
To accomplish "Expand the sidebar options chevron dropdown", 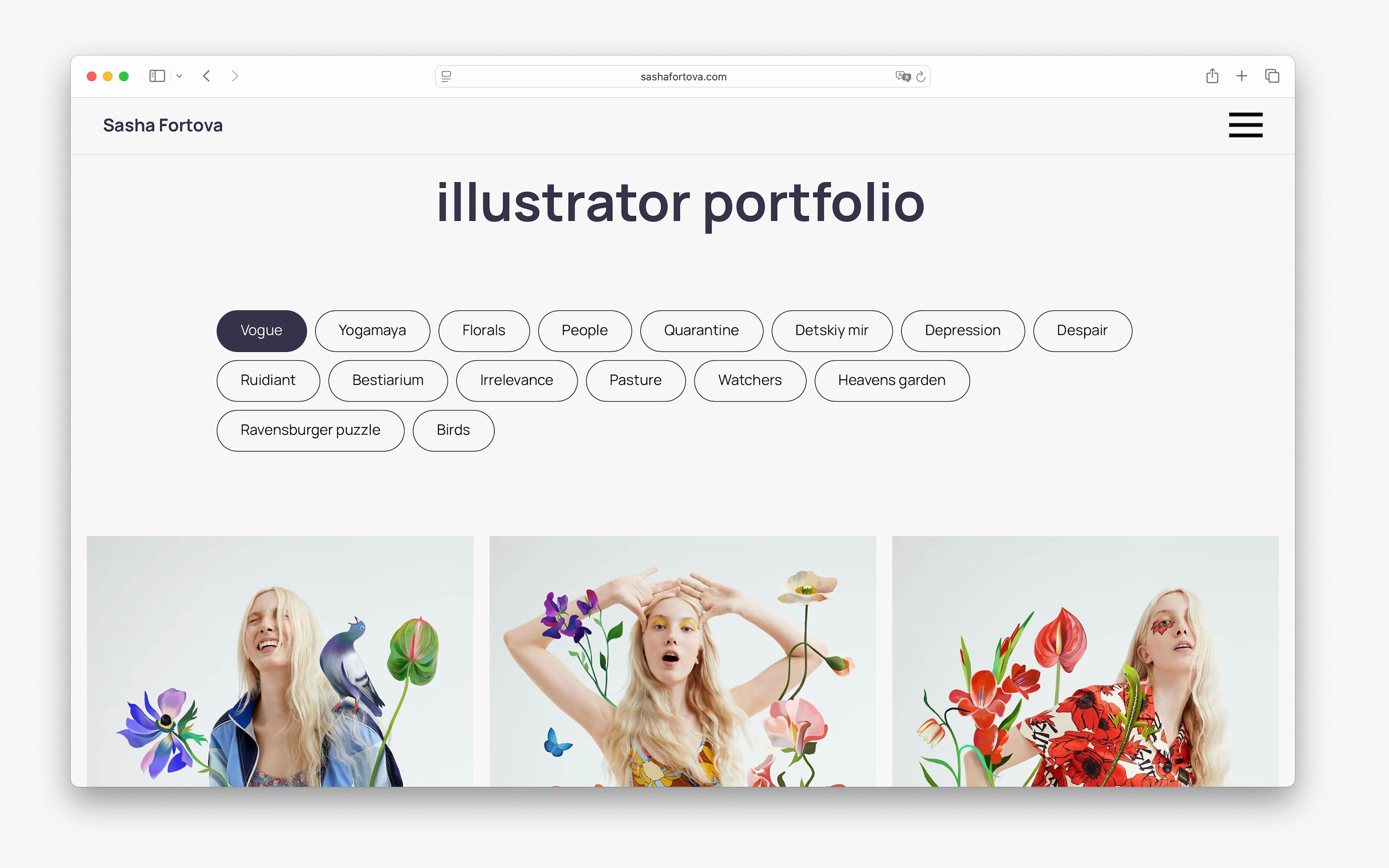I will click(x=179, y=76).
